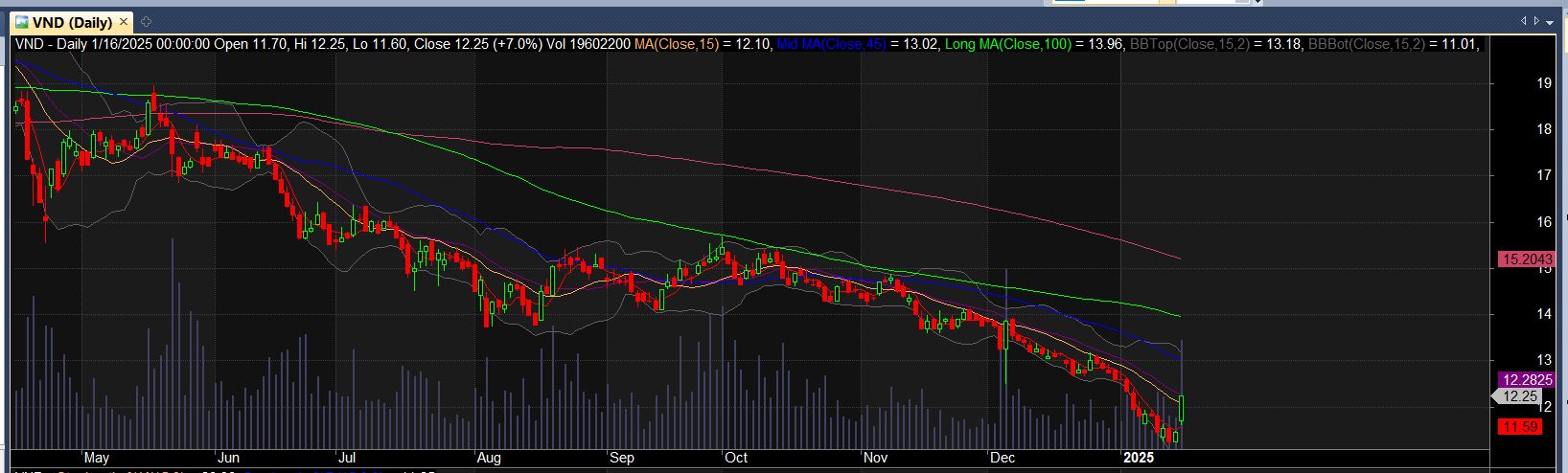This screenshot has width=1568, height=473.
Task: Click the 2025 label on time axis
Action: (x=1139, y=458)
